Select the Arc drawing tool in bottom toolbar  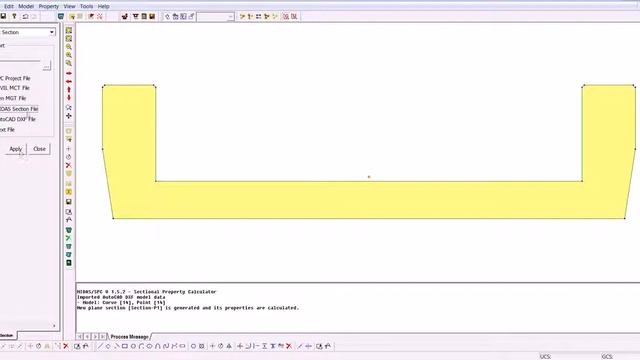141,346
